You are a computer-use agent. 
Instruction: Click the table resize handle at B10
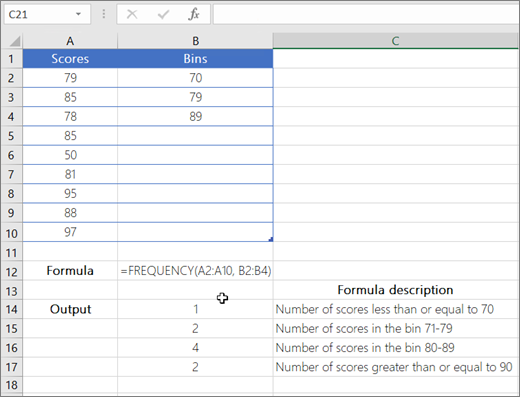[271, 239]
